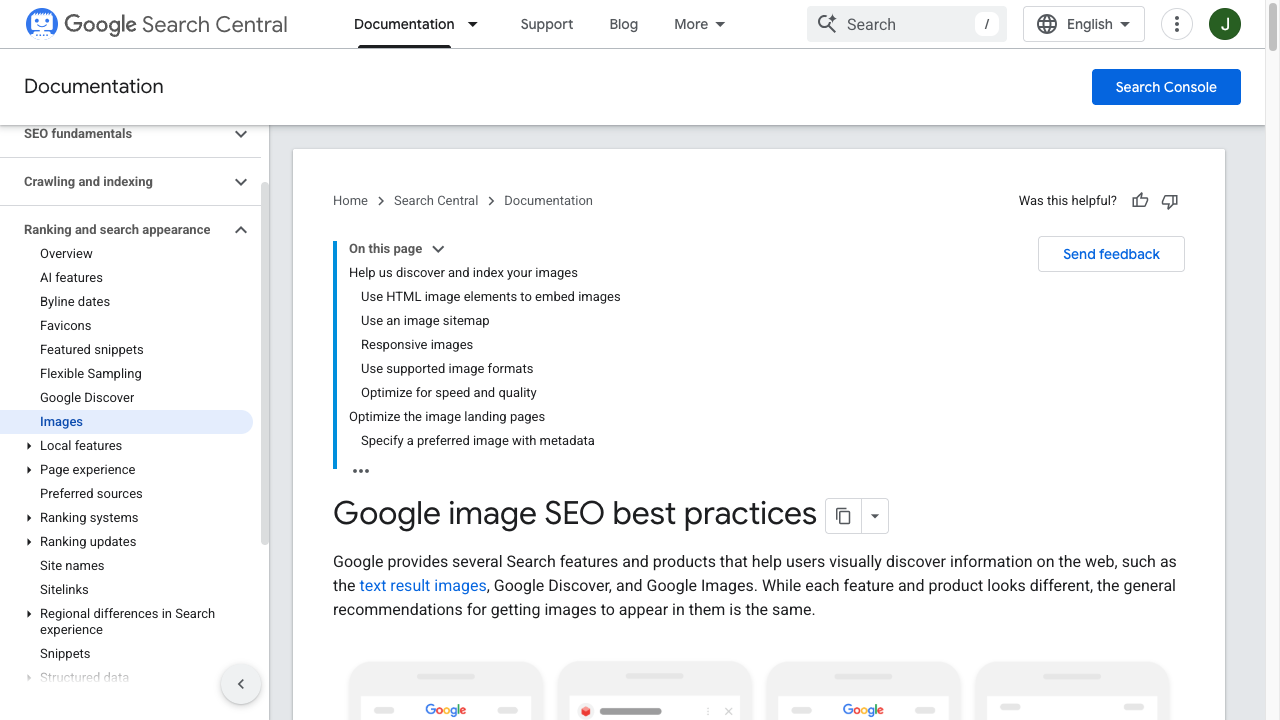The image size is (1280, 720).
Task: Expand the Ranking updates tree item
Action: point(29,542)
